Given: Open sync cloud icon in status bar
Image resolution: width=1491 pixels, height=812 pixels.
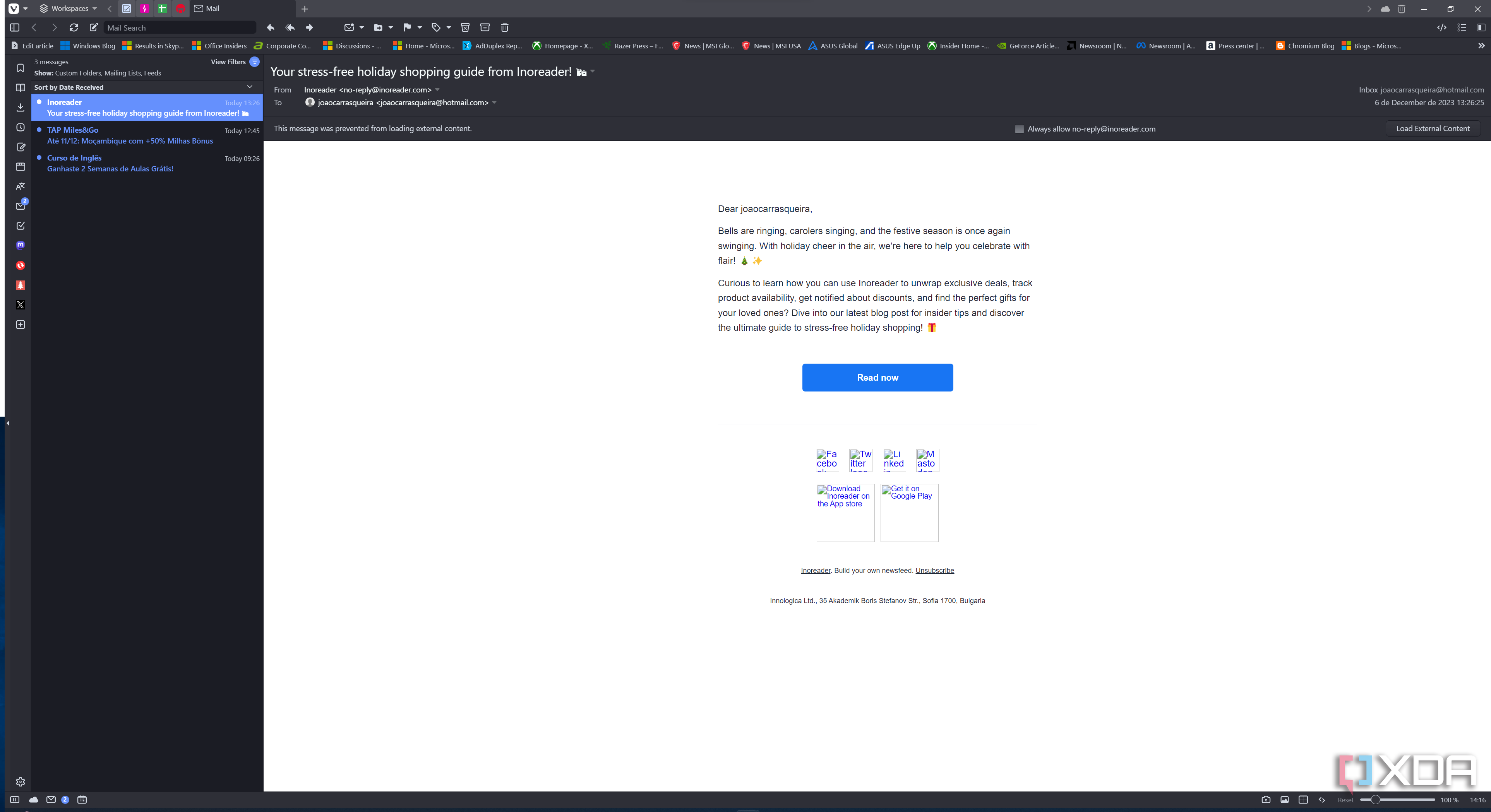Looking at the screenshot, I should pos(34,800).
